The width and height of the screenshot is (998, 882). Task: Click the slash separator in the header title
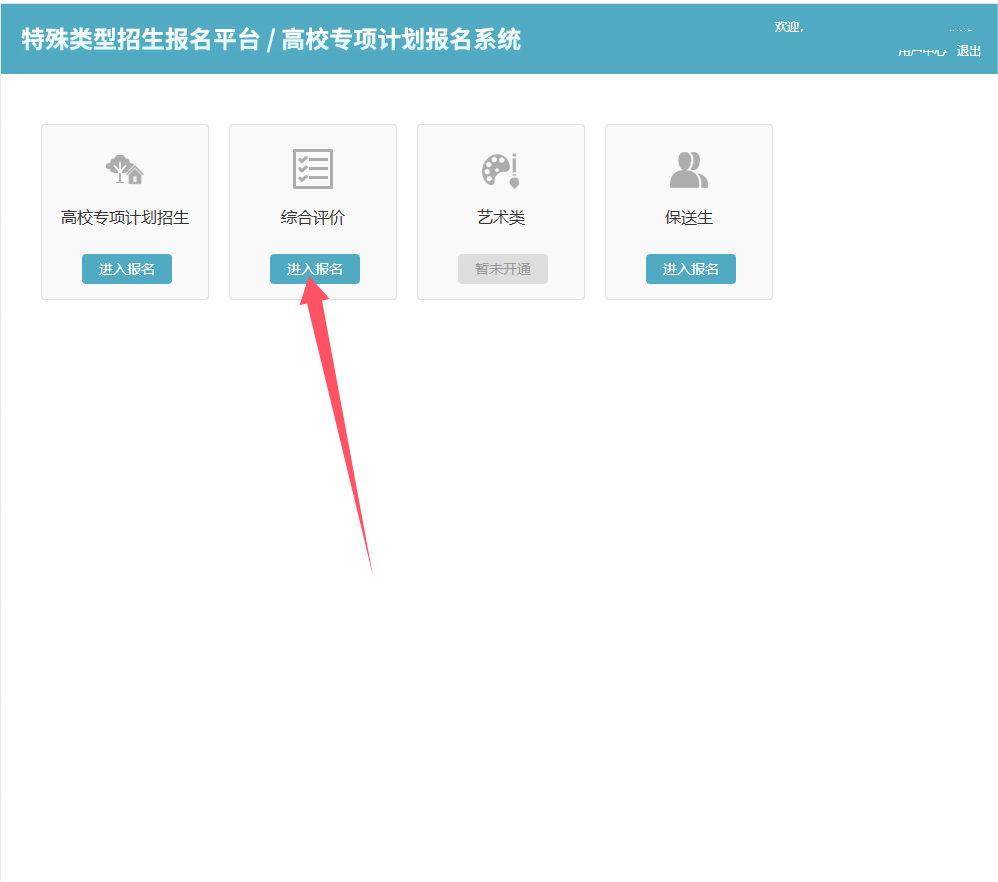[270, 39]
